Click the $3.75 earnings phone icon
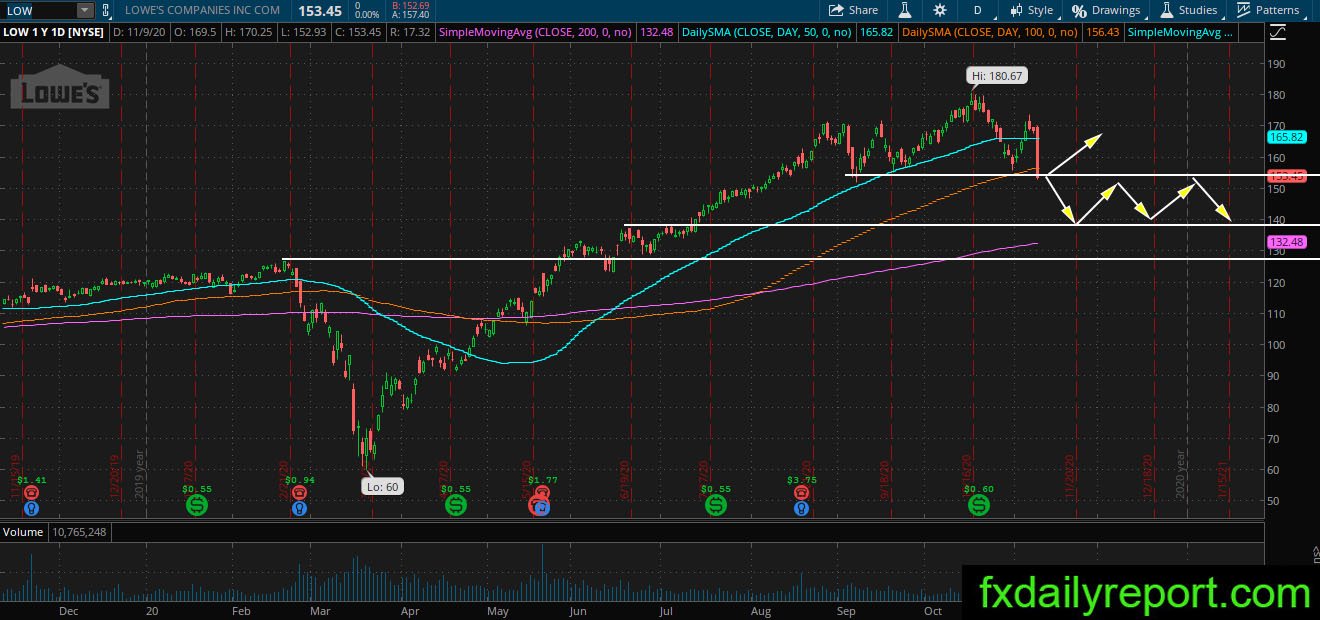 [800, 493]
